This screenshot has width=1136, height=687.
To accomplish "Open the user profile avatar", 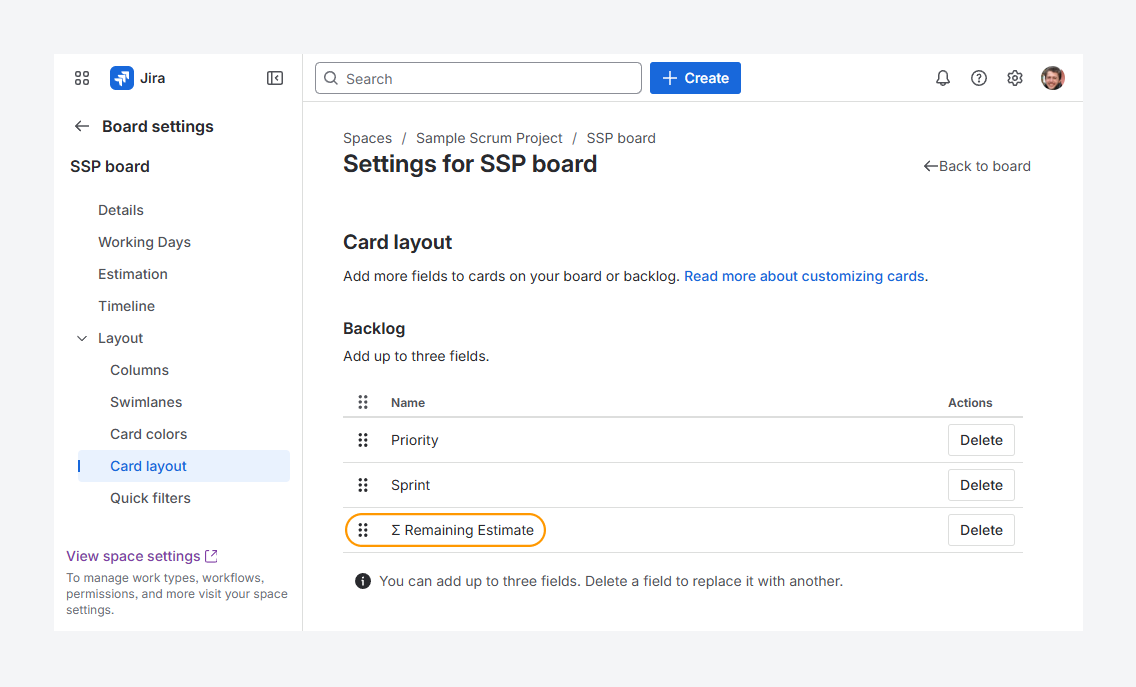I will [x=1053, y=78].
